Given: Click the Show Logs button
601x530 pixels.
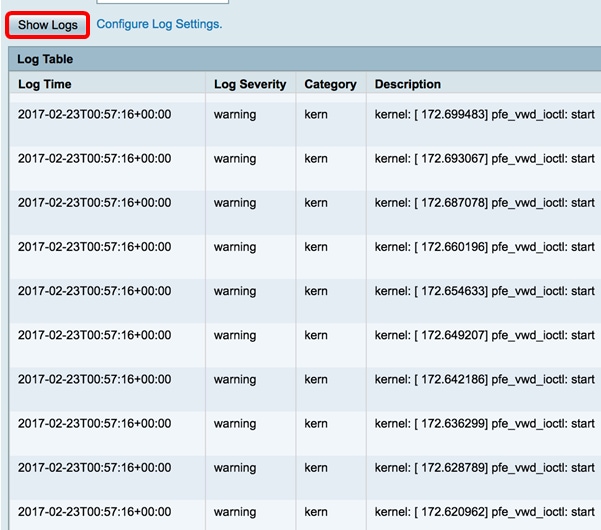Looking at the screenshot, I should [x=48, y=25].
